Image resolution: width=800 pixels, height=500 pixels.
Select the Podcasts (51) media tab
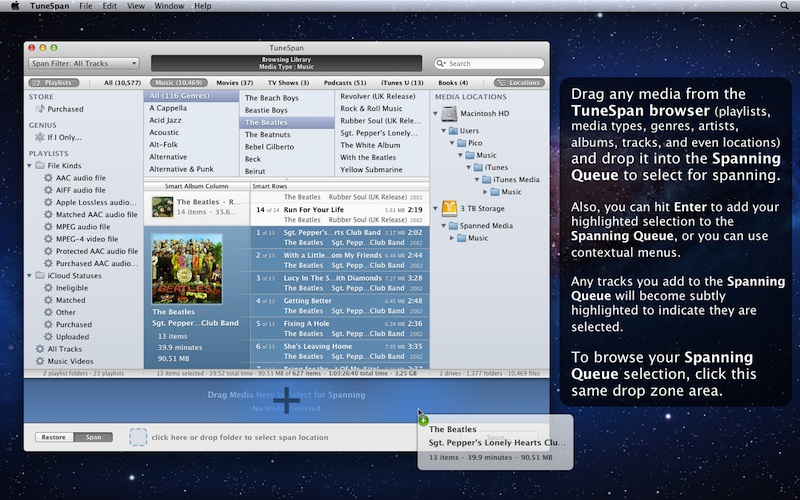tap(345, 83)
